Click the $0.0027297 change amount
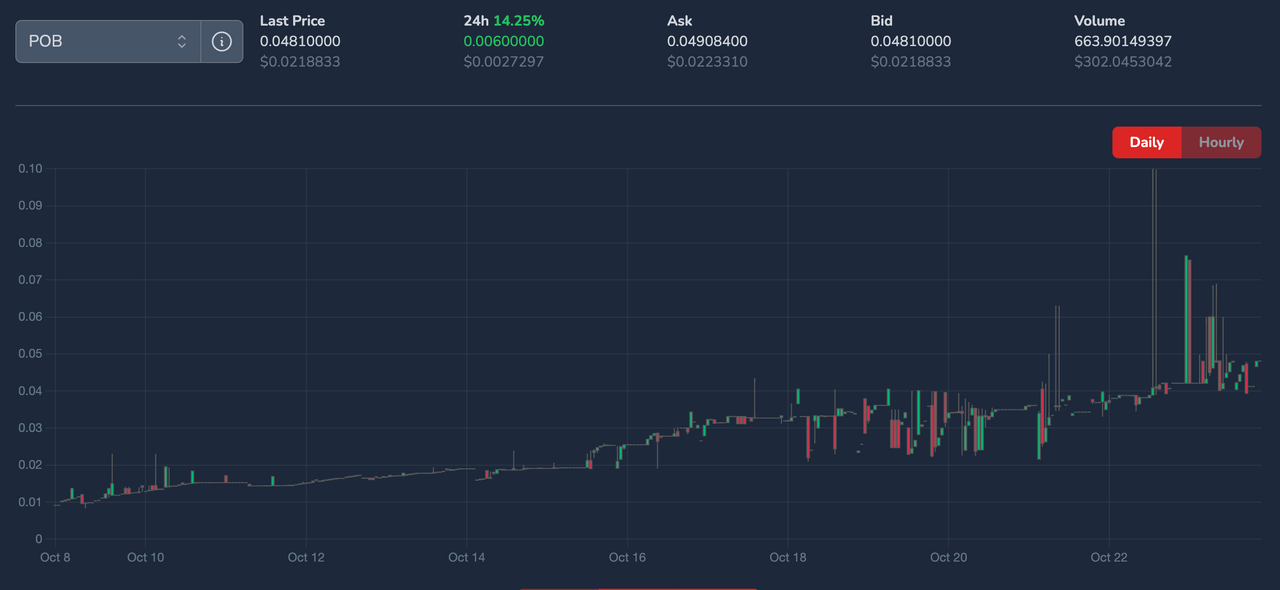This screenshot has width=1280, height=590. [504, 62]
